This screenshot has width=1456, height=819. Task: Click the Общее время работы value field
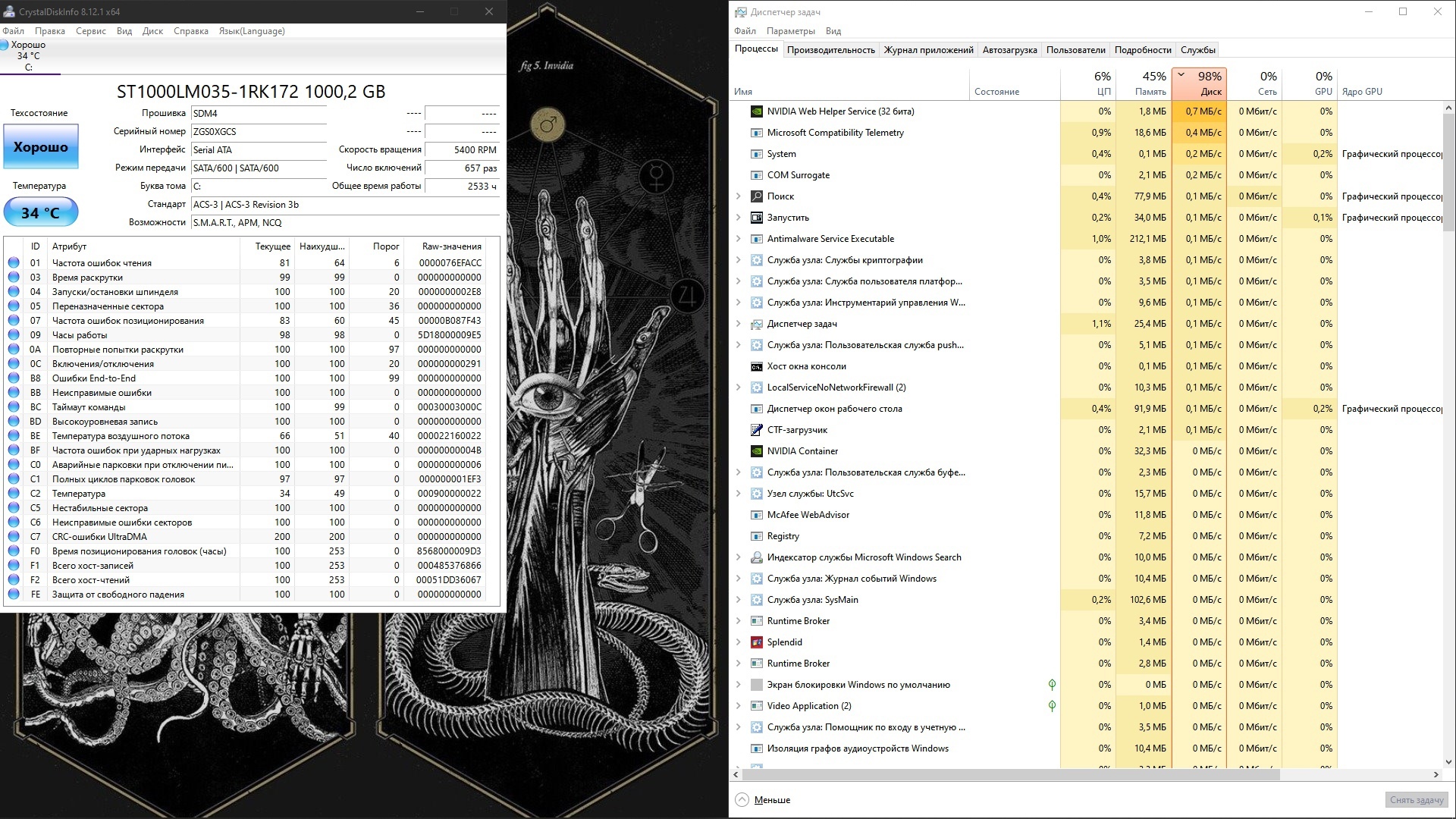(x=462, y=187)
